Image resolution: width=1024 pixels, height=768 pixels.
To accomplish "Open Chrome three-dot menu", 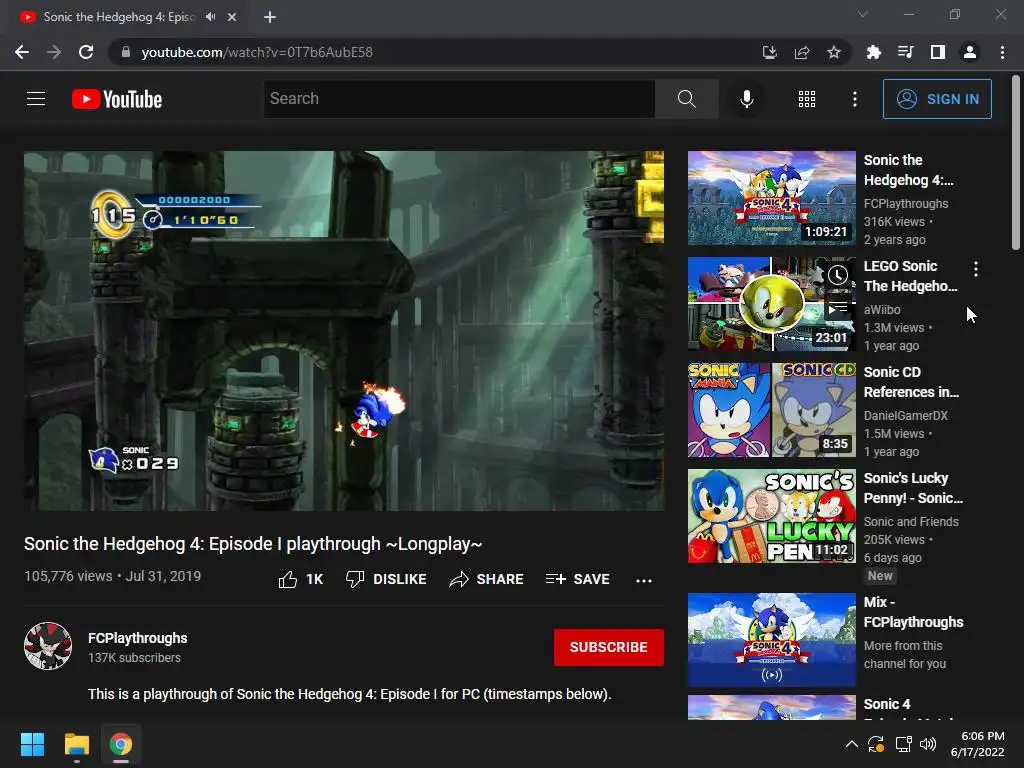I will point(1002,52).
